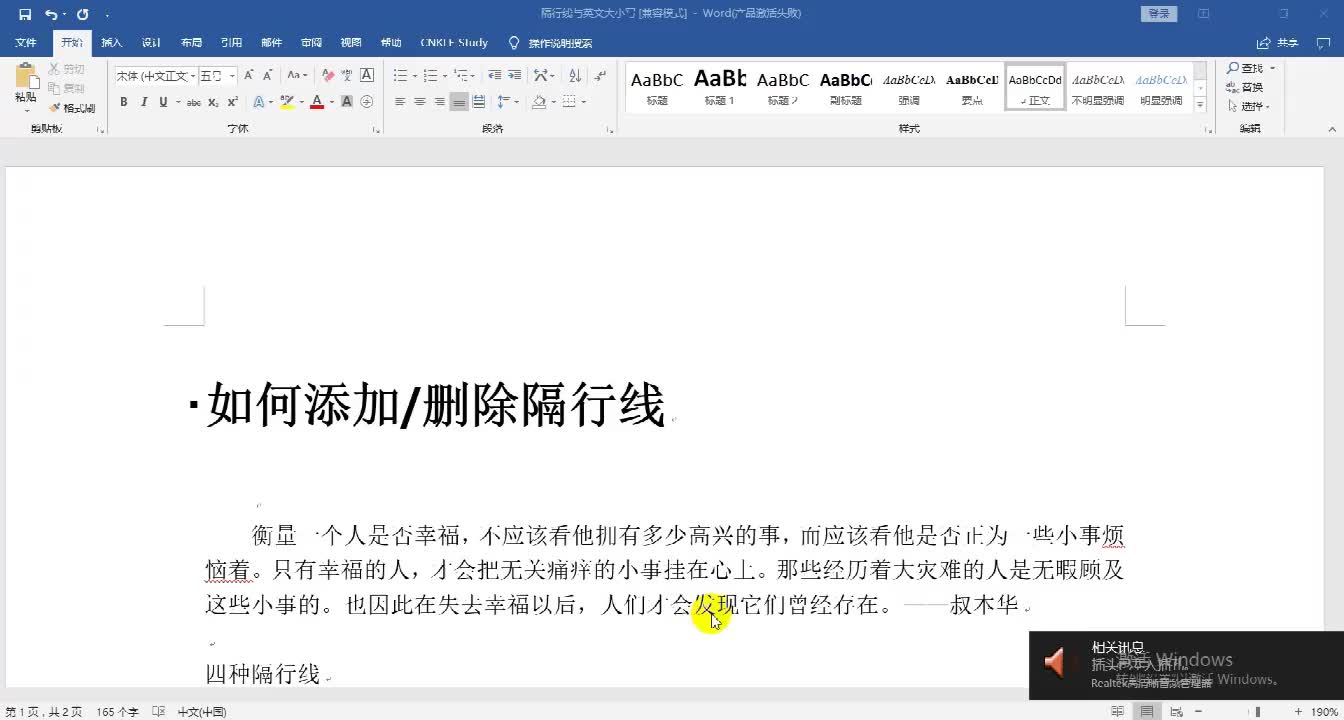Click the language indicator in status bar
Screen dimensions: 1344x720
(202, 712)
